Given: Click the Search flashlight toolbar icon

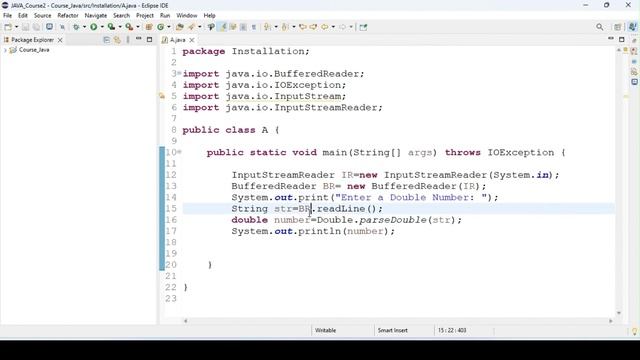Looking at the screenshot, I should tap(191, 27).
